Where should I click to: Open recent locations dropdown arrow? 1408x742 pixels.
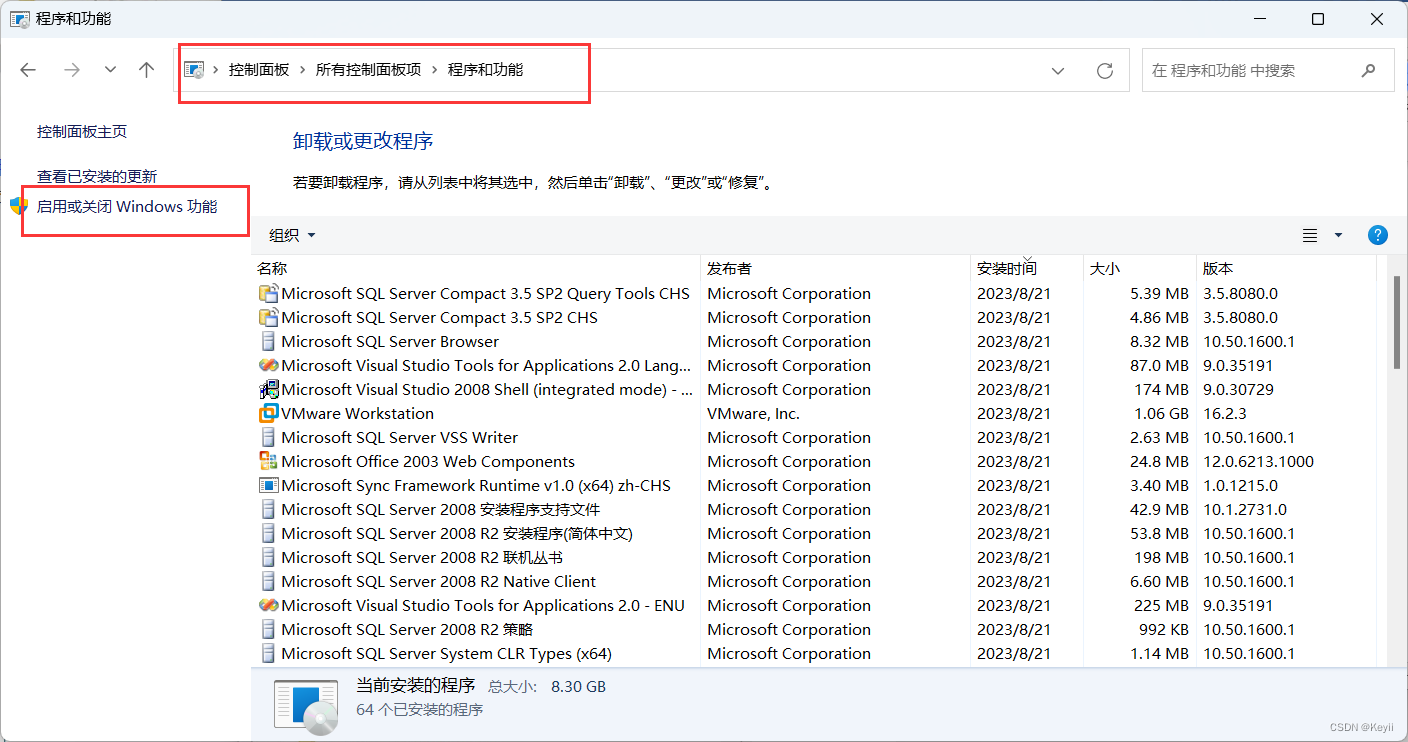(110, 70)
